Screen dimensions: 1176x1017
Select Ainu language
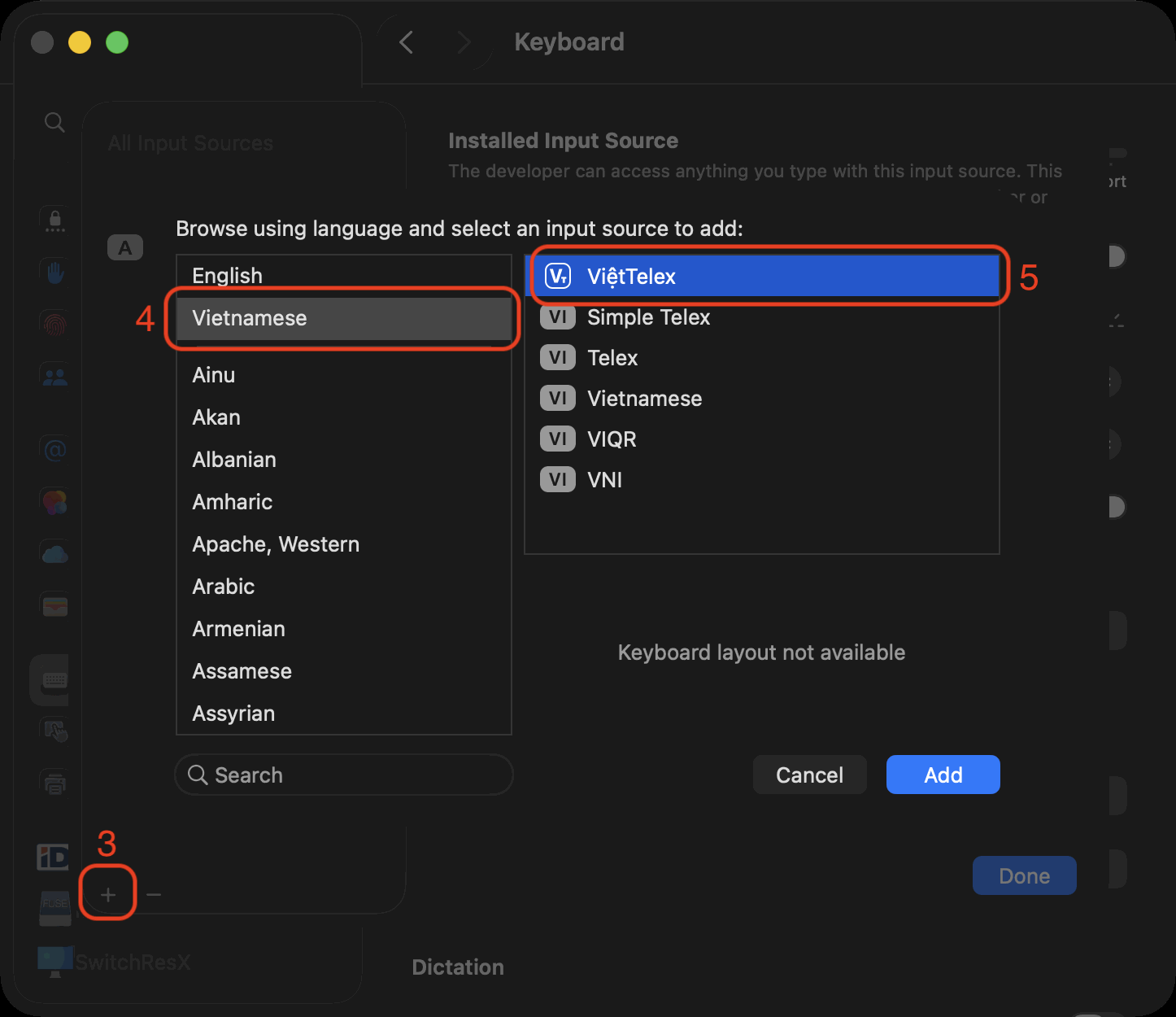(x=344, y=375)
